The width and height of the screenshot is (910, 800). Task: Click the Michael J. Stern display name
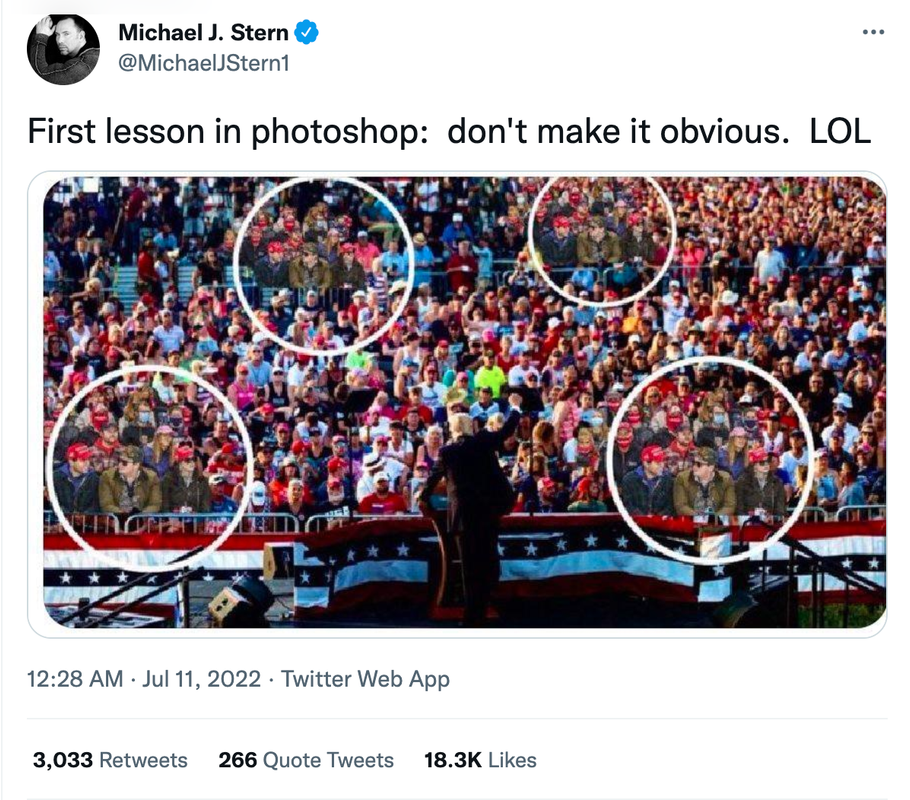(203, 33)
